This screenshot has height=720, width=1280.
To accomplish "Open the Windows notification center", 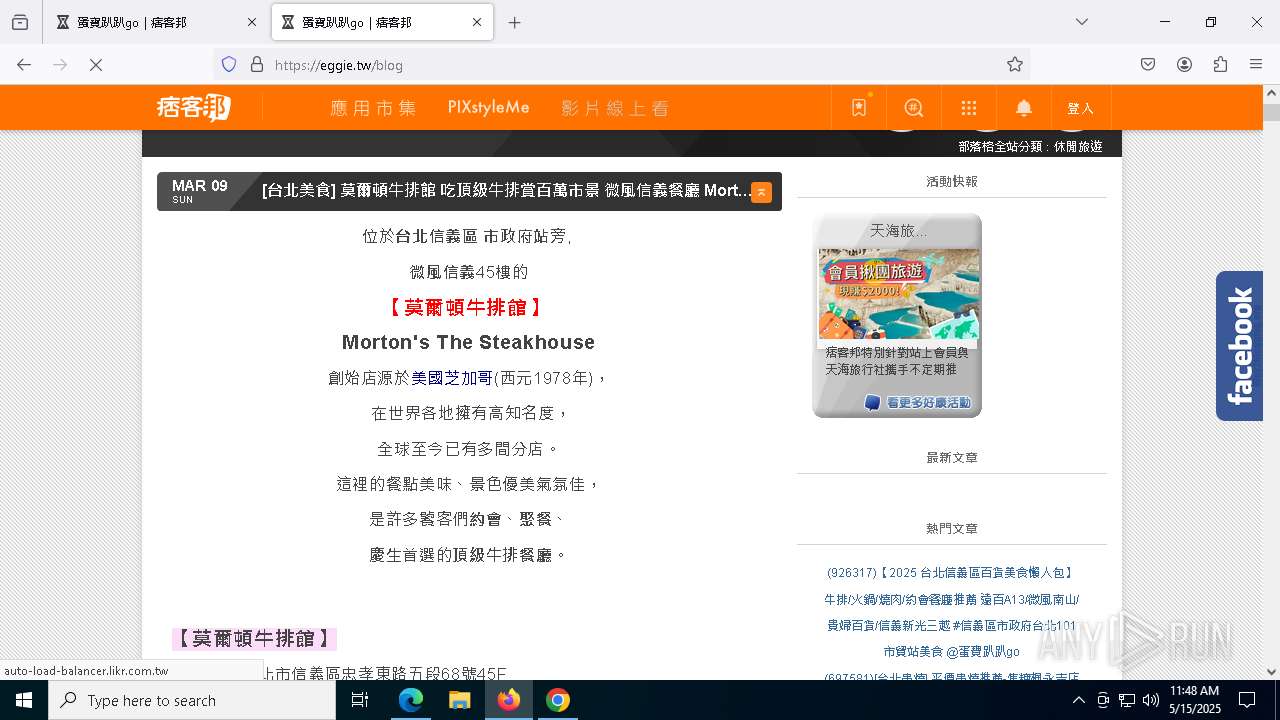I will 1248,700.
